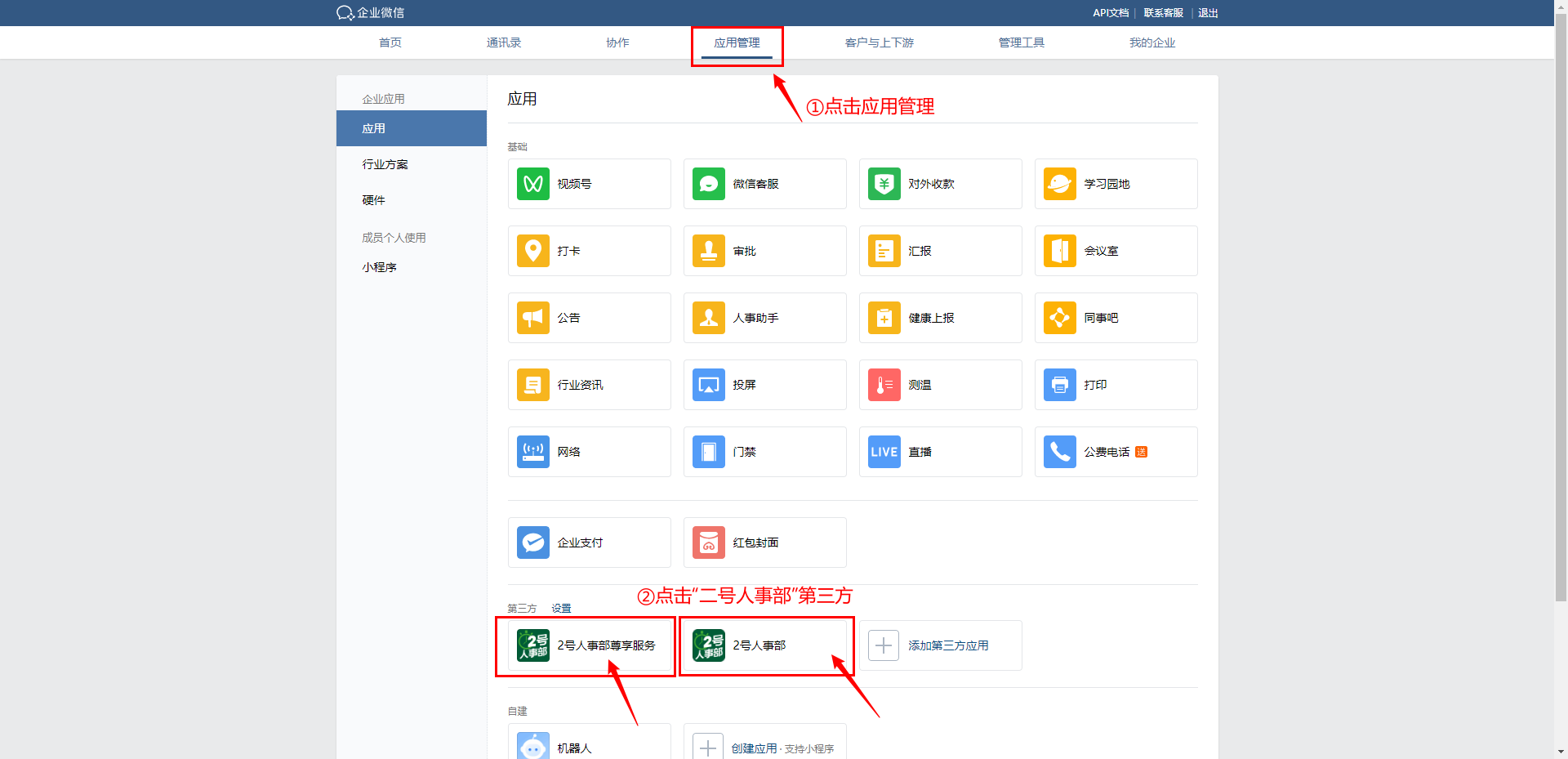Click the 联系客服 link
Screen dimensions: 1568x759
pyautogui.click(x=1164, y=13)
